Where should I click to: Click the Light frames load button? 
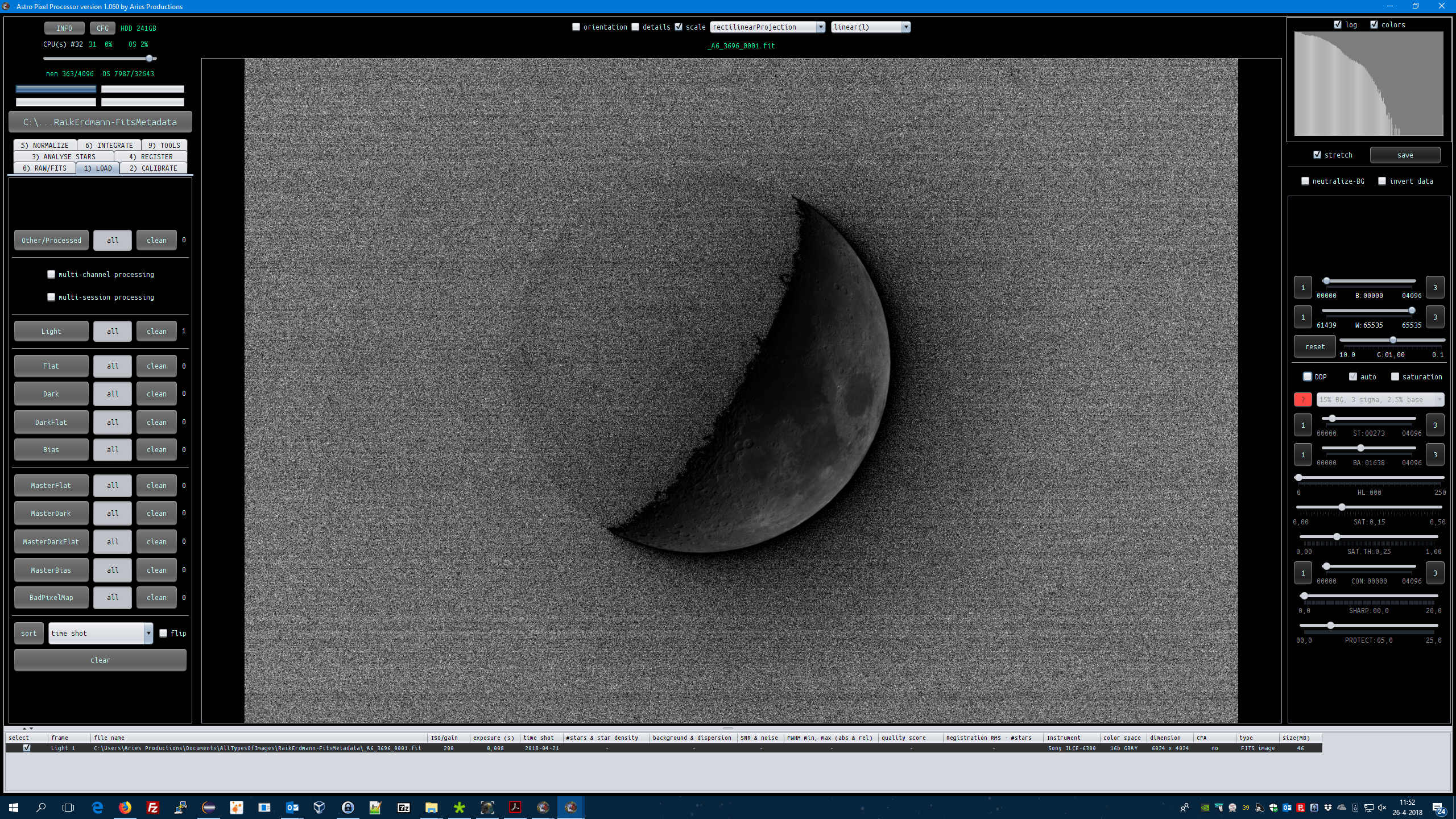pos(51,331)
